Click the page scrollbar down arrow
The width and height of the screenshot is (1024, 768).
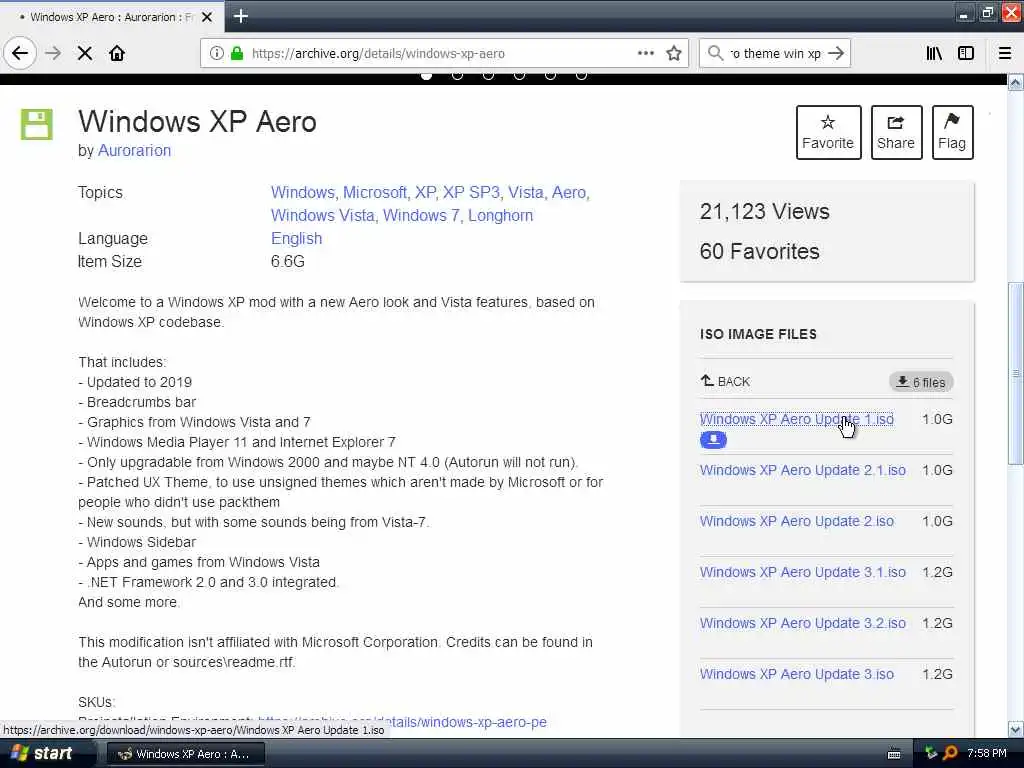click(x=1016, y=729)
